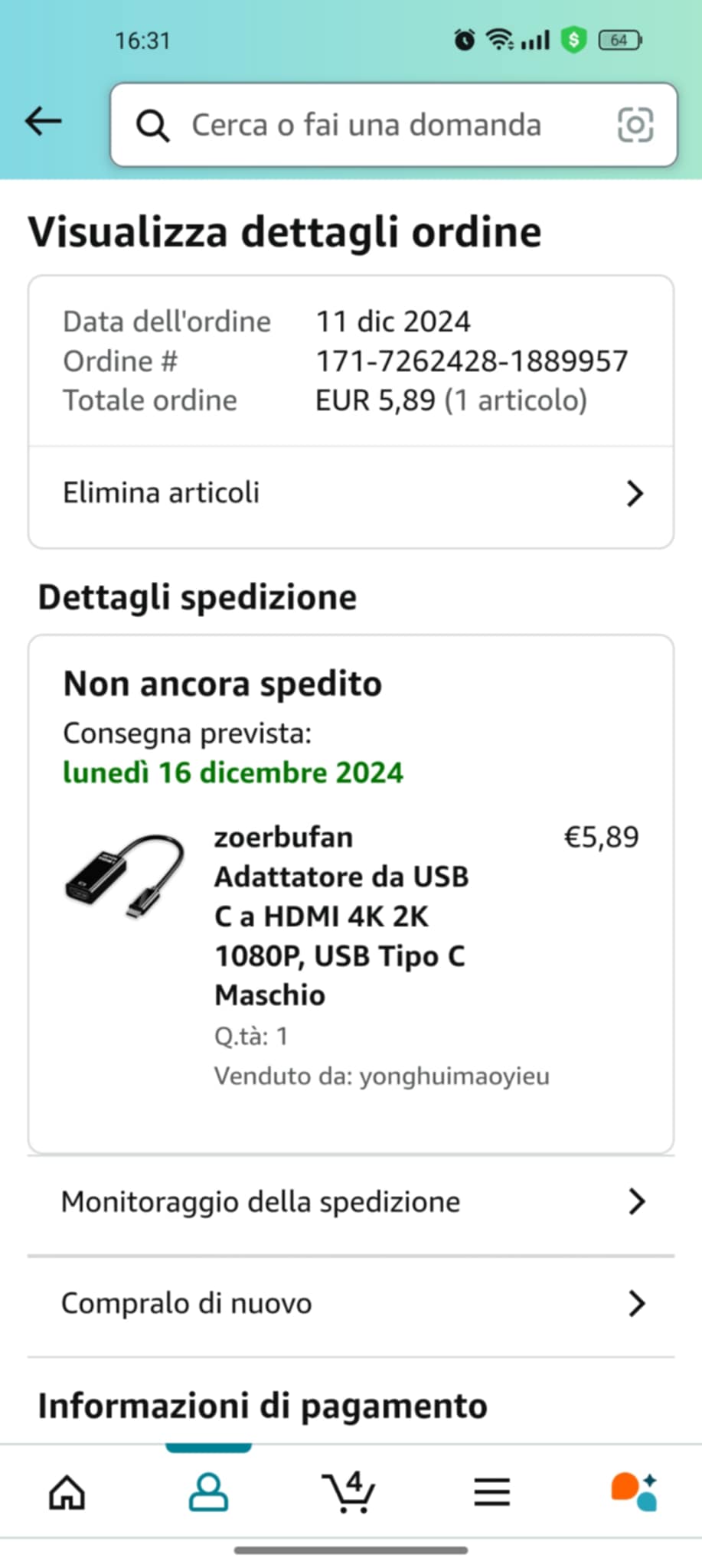Select Elimina articoli option
This screenshot has height=1568, width=702.
point(351,494)
